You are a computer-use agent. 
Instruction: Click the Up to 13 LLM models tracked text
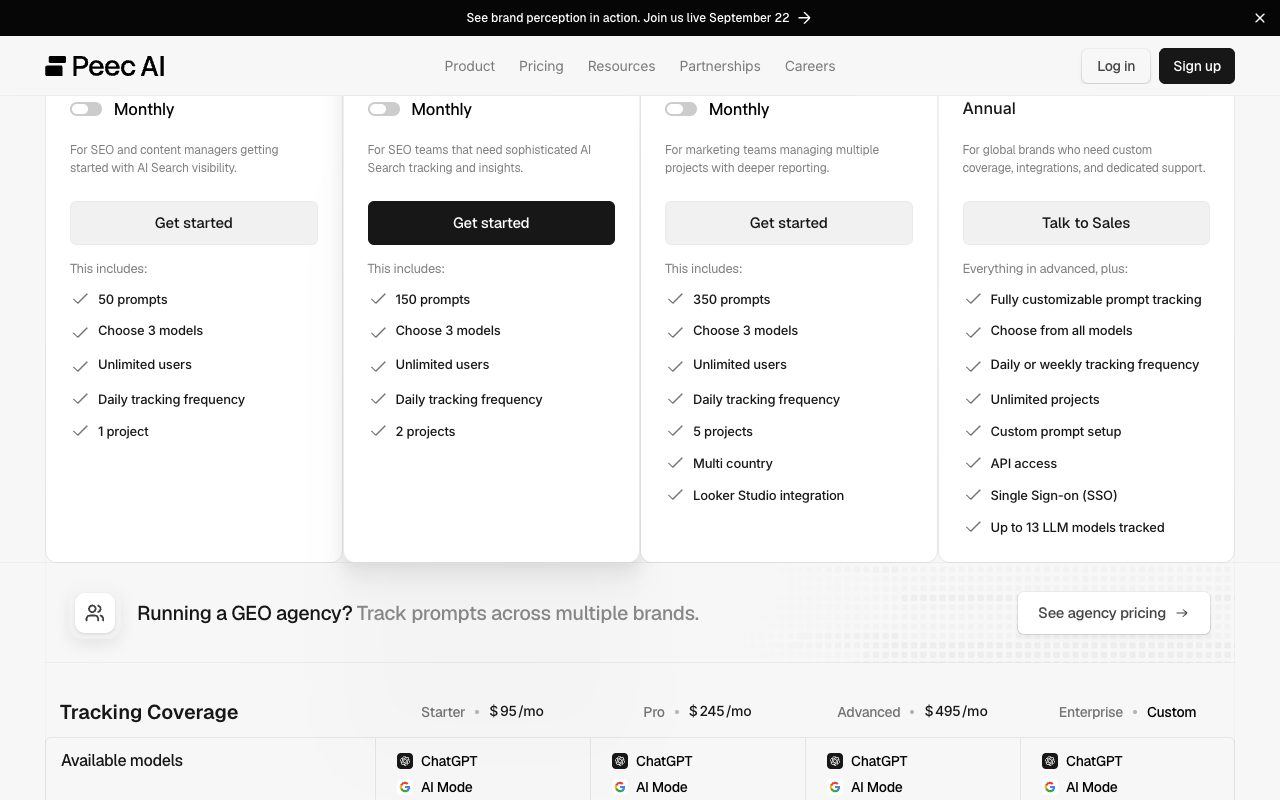[1077, 527]
